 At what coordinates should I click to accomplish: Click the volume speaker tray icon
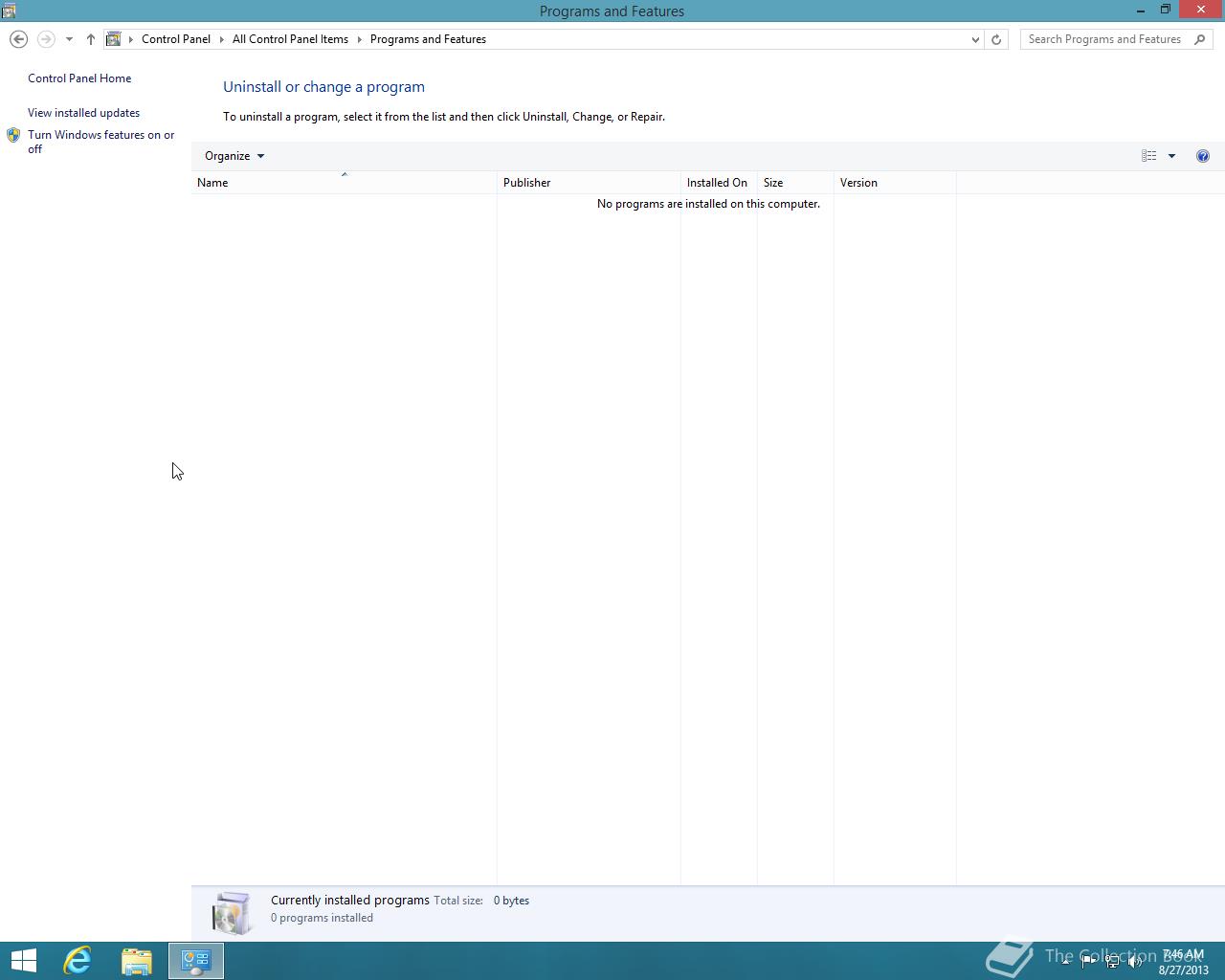click(1135, 962)
